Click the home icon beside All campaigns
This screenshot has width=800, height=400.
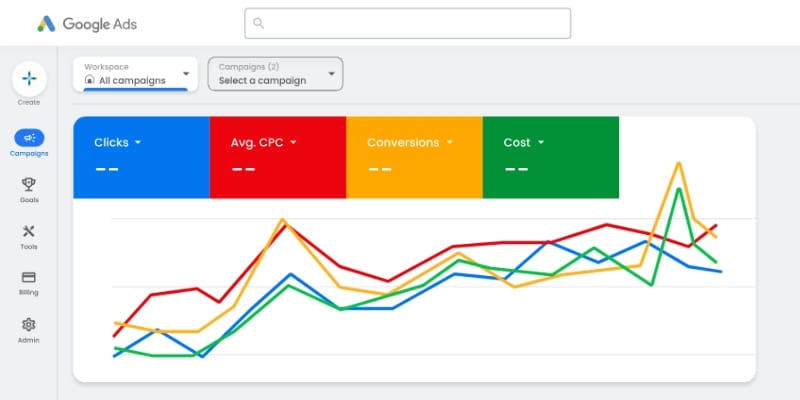click(89, 80)
